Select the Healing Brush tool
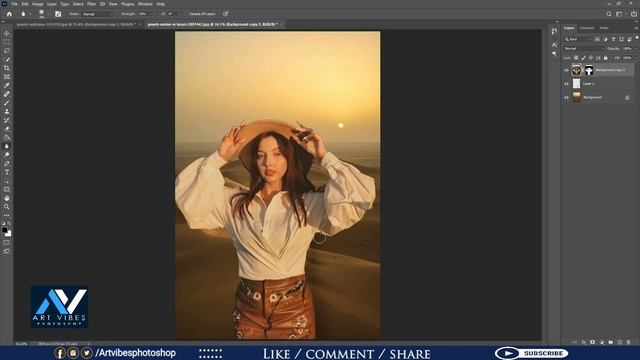Screen dimensions: 640x360 point(7,94)
